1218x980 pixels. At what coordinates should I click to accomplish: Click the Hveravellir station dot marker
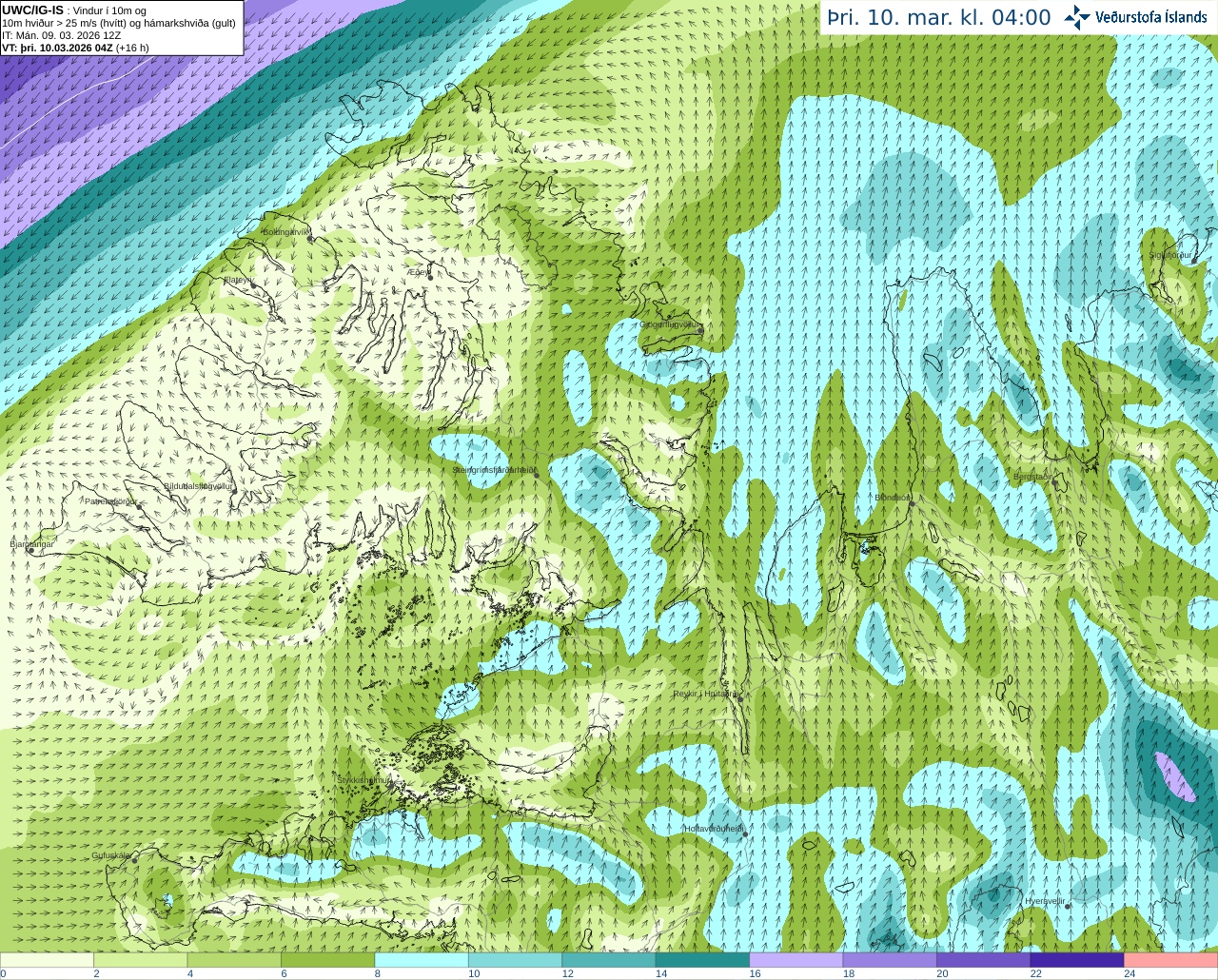point(1068,907)
